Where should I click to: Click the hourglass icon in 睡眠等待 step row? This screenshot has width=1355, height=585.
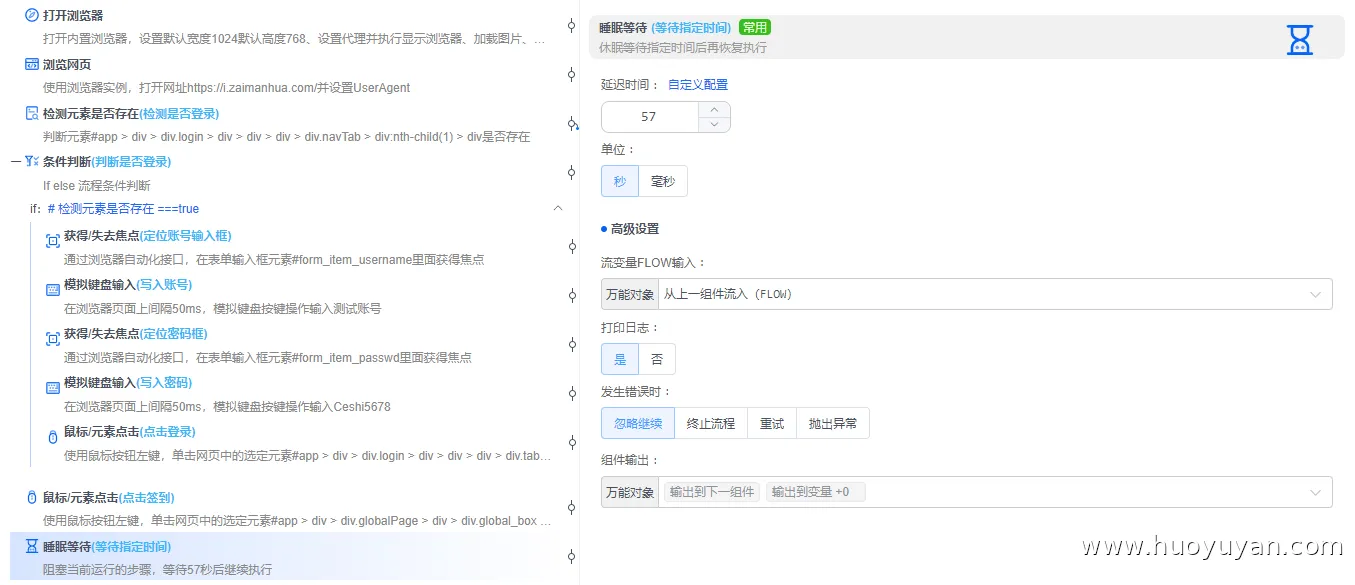click(x=31, y=547)
